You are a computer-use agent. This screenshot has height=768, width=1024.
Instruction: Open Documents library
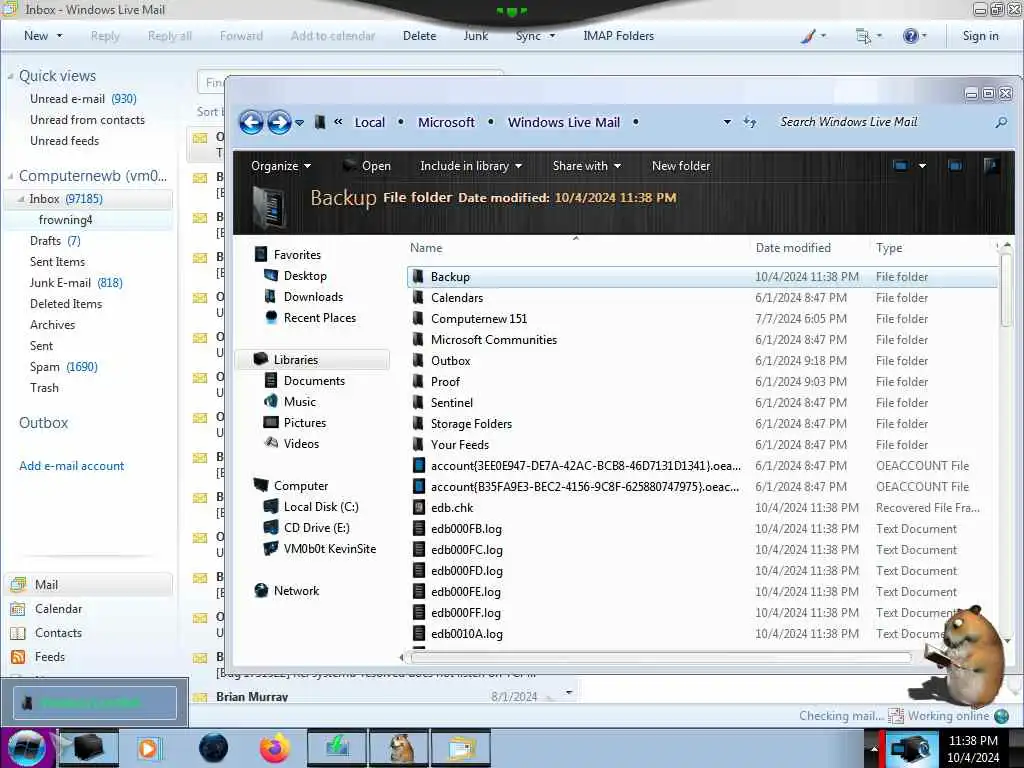[x=313, y=381]
